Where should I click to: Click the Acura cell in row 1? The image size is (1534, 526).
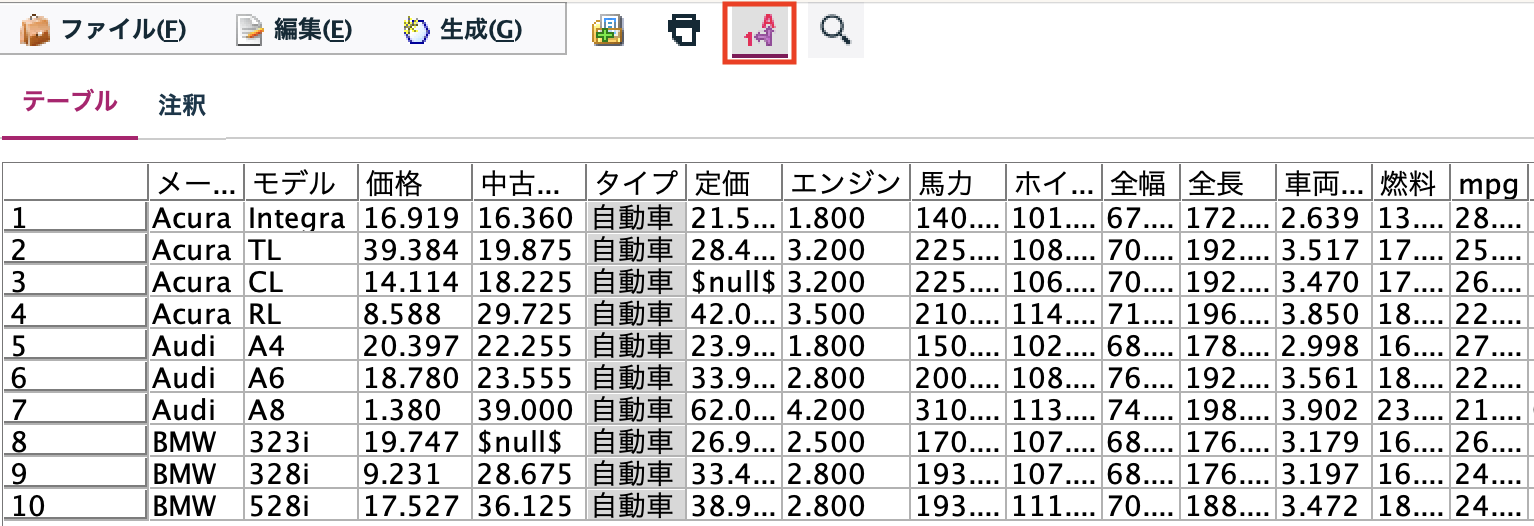pos(197,217)
